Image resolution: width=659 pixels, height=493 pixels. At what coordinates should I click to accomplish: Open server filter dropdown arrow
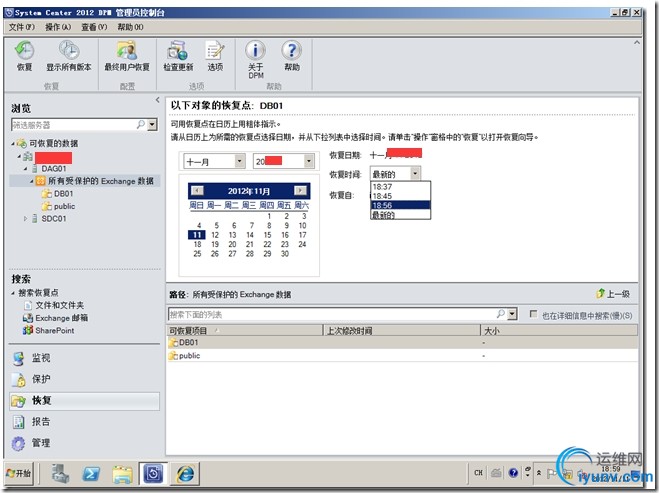[153, 124]
